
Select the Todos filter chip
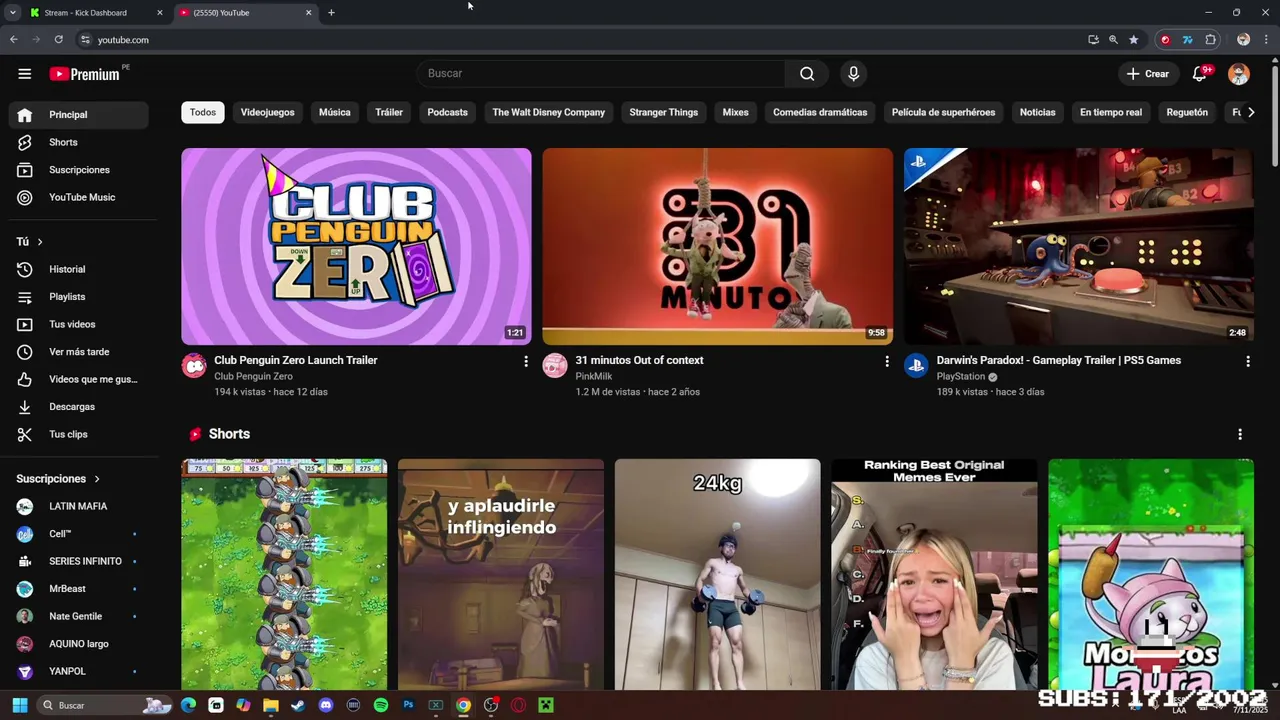pos(203,112)
